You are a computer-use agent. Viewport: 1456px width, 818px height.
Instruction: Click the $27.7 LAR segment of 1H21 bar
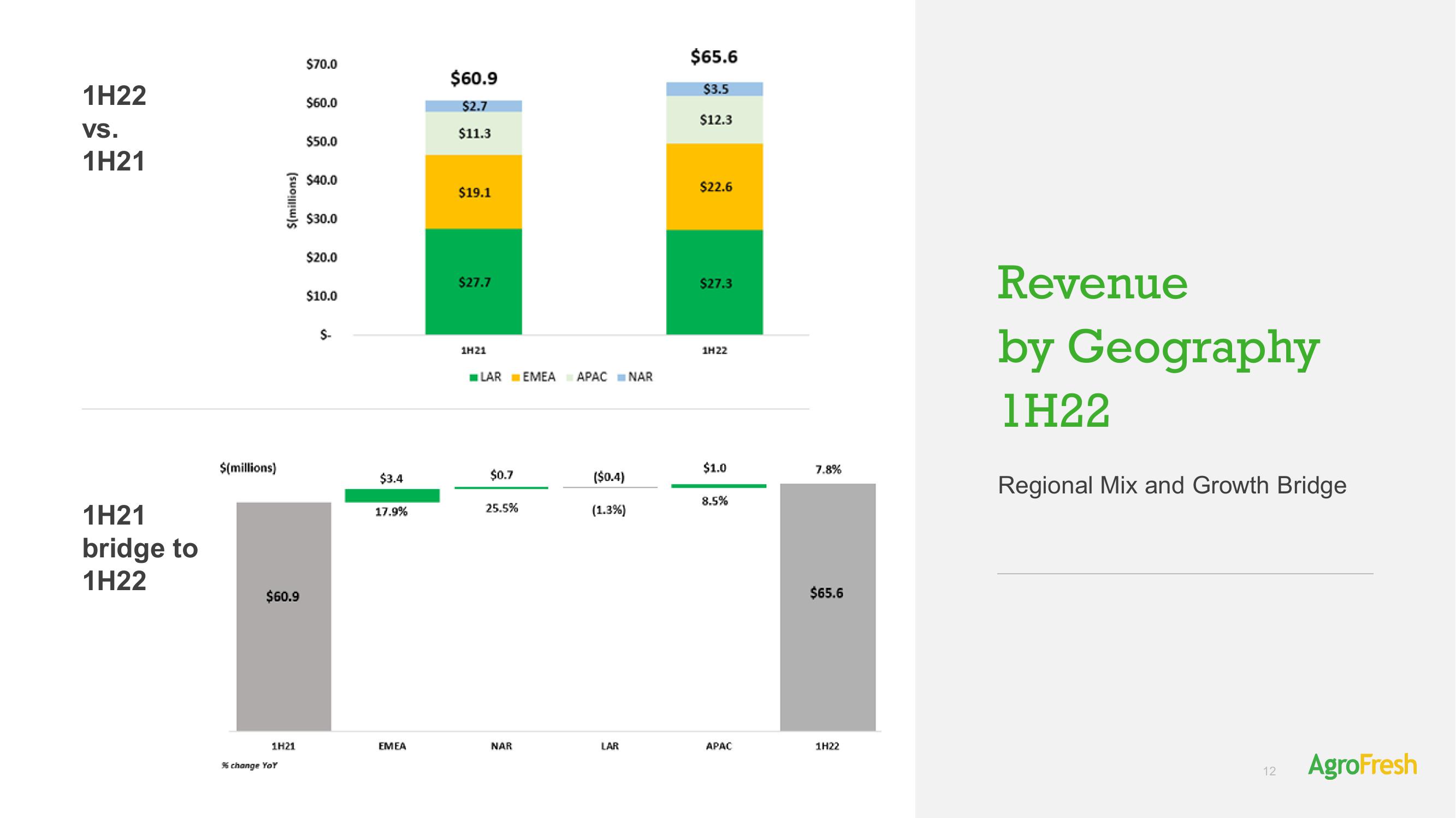coord(474,282)
